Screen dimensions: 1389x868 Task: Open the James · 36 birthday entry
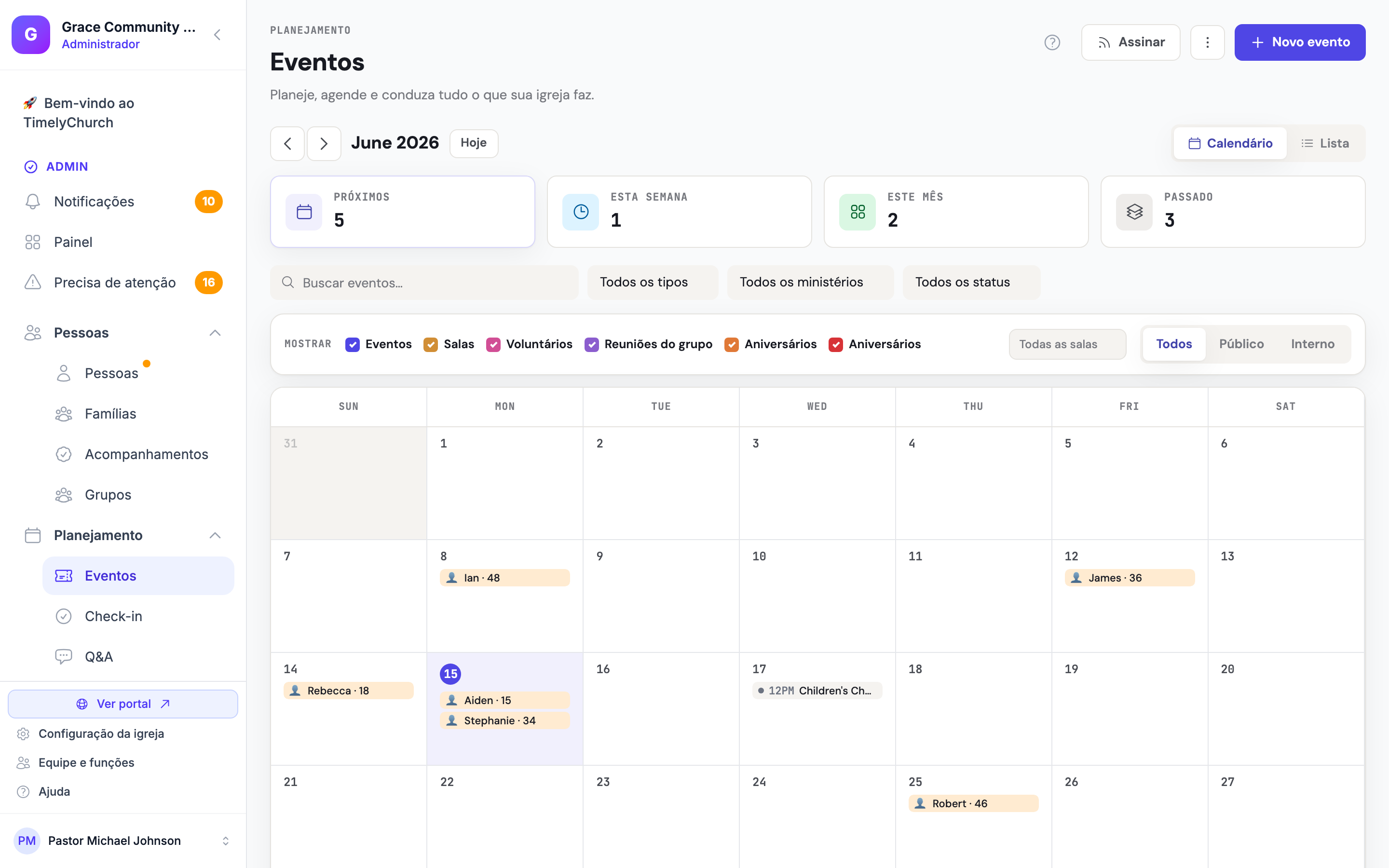coord(1130,578)
